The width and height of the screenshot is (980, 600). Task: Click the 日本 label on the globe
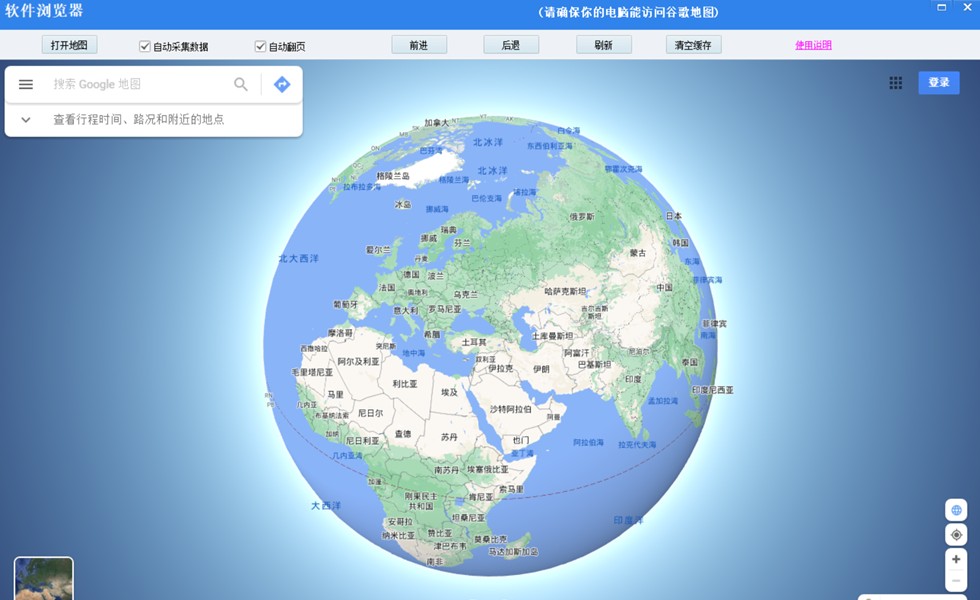[674, 216]
